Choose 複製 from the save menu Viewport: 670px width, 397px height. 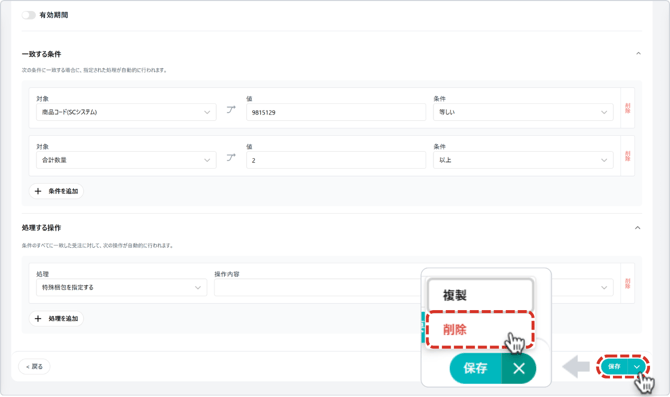(480, 295)
